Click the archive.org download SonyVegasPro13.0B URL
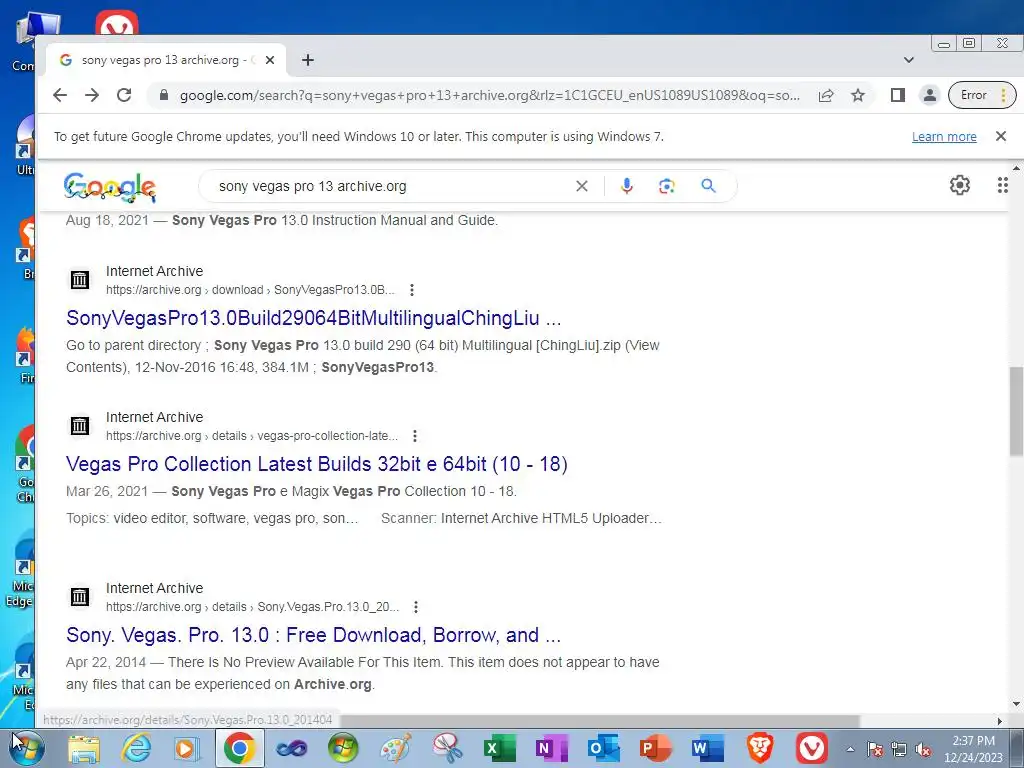 point(250,289)
